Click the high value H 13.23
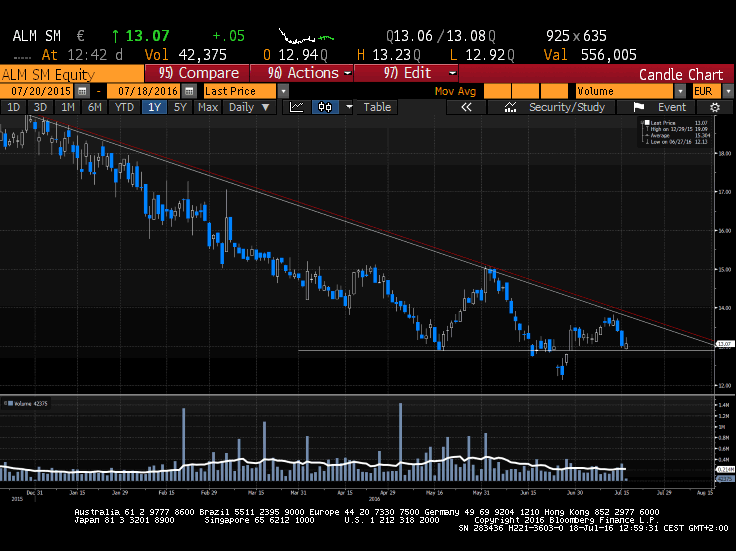Image resolution: width=736 pixels, height=551 pixels. click(x=388, y=55)
